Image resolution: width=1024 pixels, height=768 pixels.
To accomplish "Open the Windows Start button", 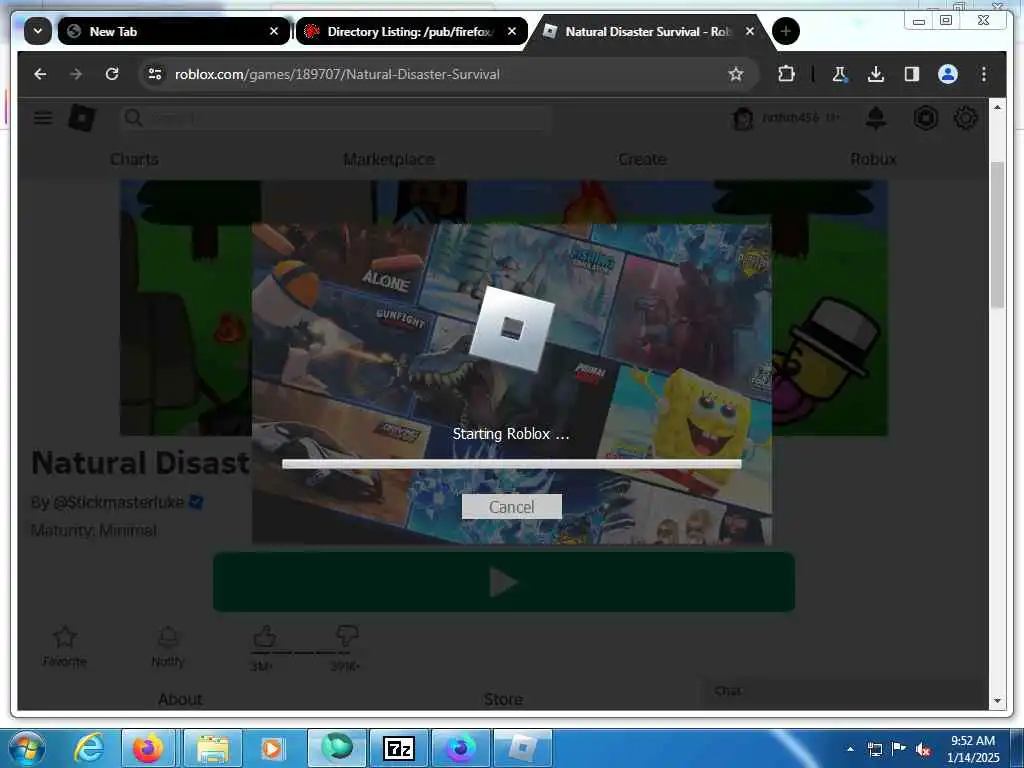I will click(26, 748).
